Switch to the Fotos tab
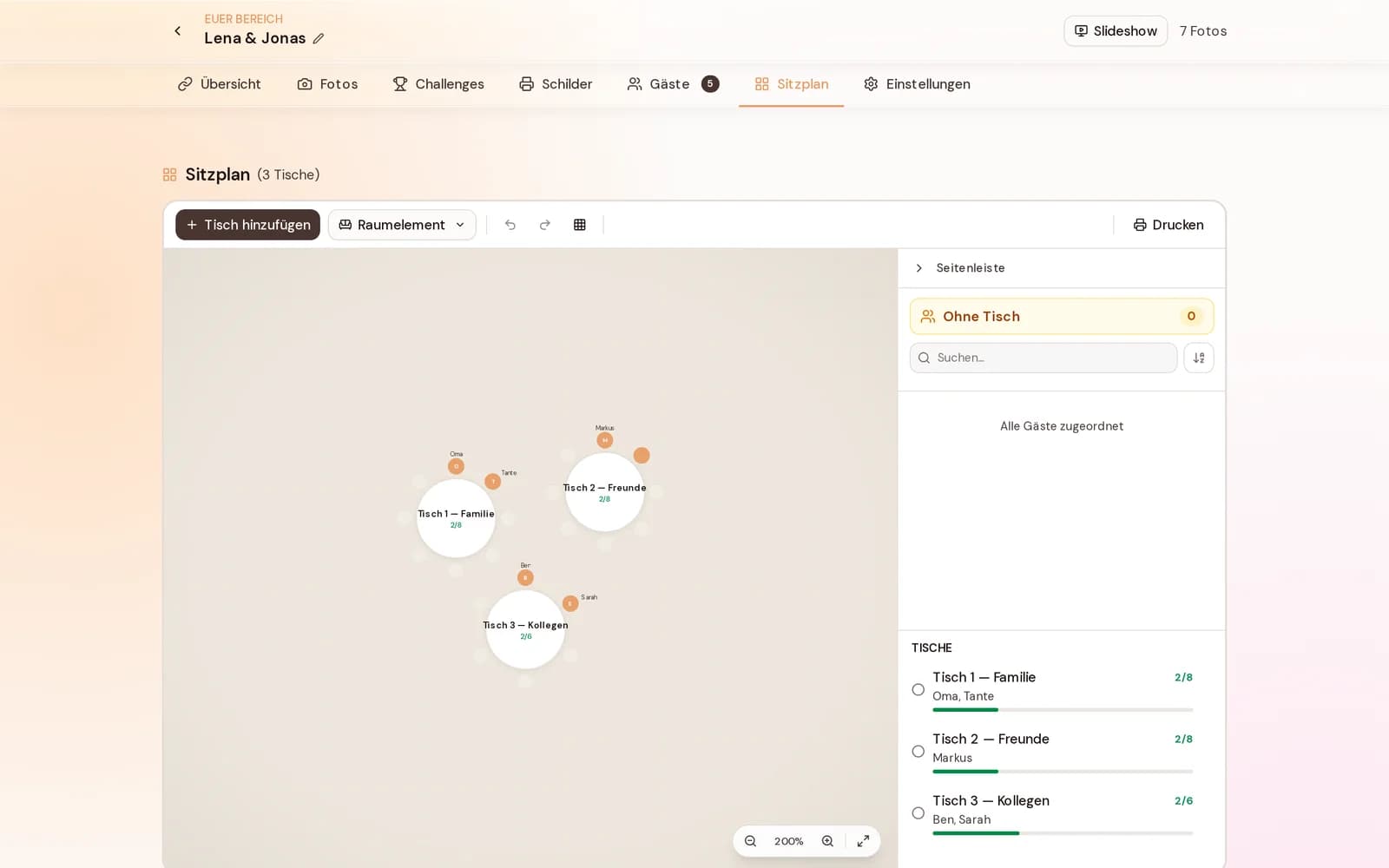 pos(327,84)
